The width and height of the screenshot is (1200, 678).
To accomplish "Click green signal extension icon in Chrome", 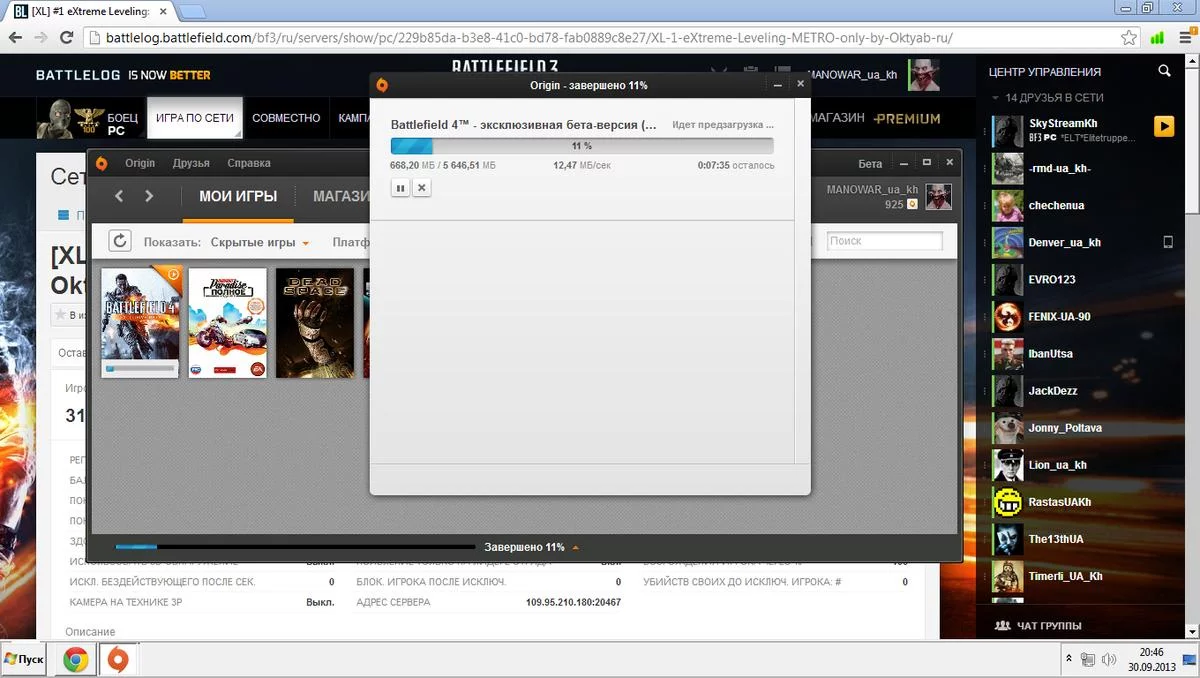I will pyautogui.click(x=1157, y=38).
